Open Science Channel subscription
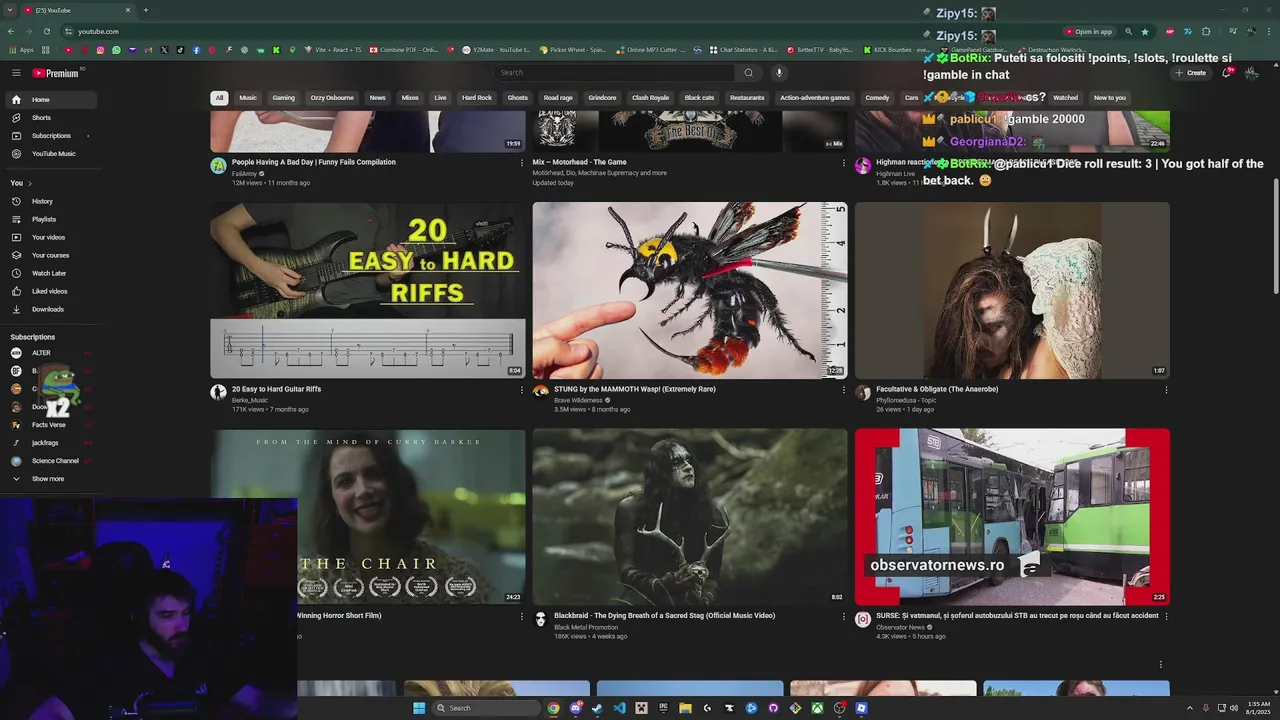The width and height of the screenshot is (1280, 720). tap(50, 461)
